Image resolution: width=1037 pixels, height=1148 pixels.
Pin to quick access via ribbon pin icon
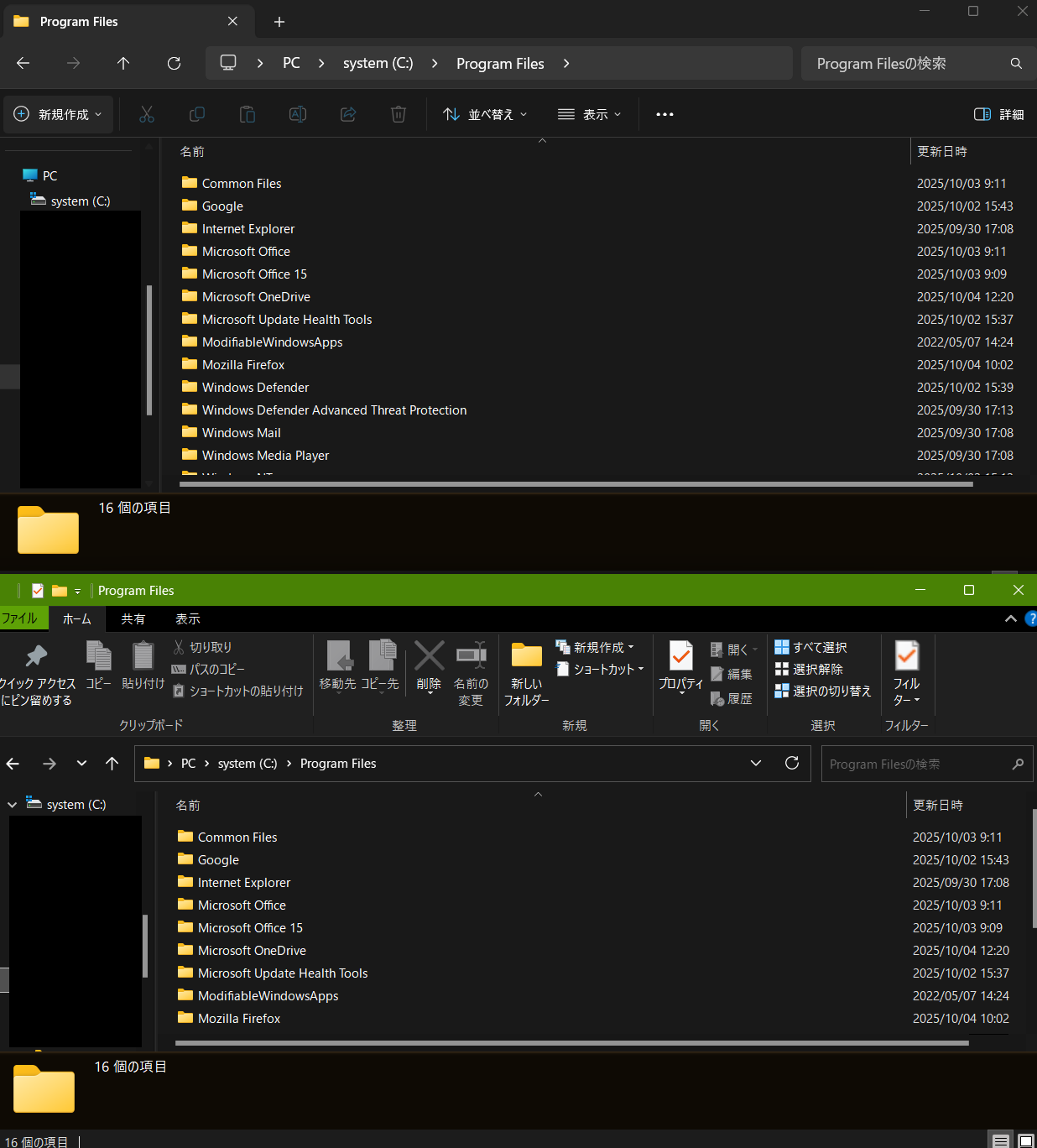point(36,656)
